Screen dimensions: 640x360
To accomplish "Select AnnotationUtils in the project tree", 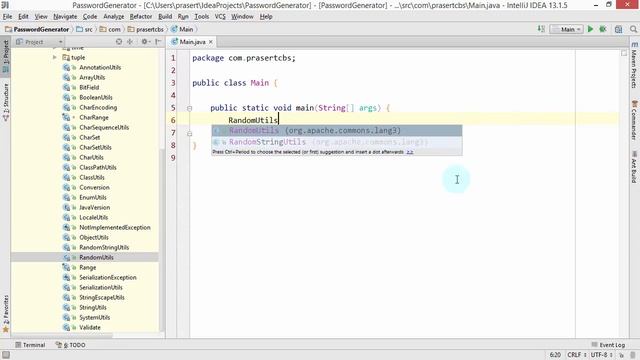I will click(x=100, y=67).
